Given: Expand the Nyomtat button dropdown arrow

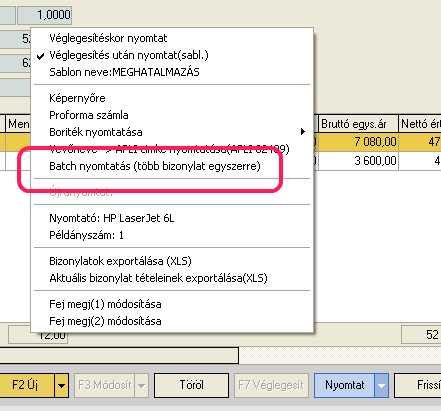Looking at the screenshot, I should 382,385.
